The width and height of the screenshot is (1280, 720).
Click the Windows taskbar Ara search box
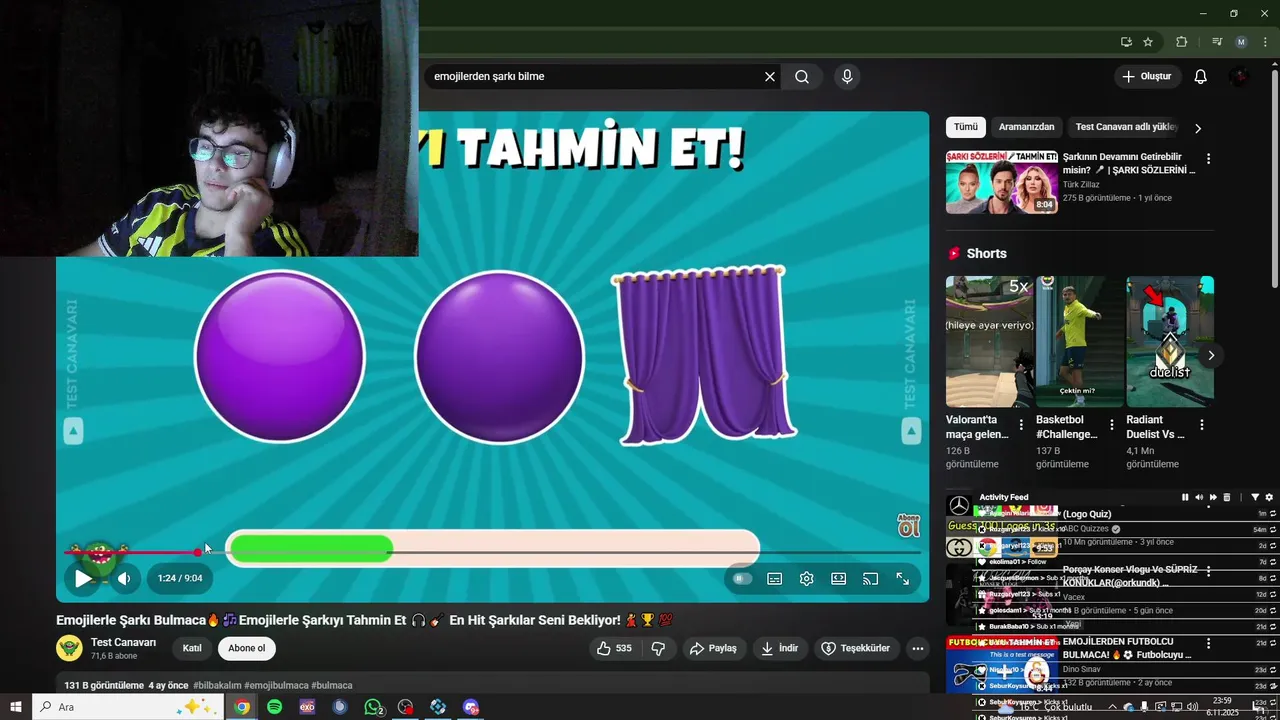point(128,707)
